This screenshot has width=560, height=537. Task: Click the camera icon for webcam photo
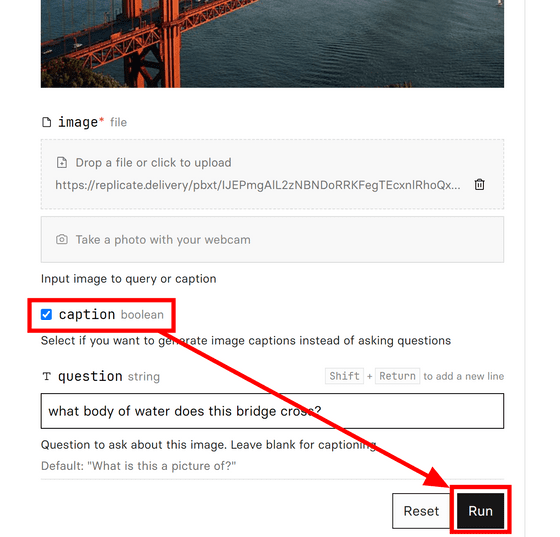[x=62, y=239]
